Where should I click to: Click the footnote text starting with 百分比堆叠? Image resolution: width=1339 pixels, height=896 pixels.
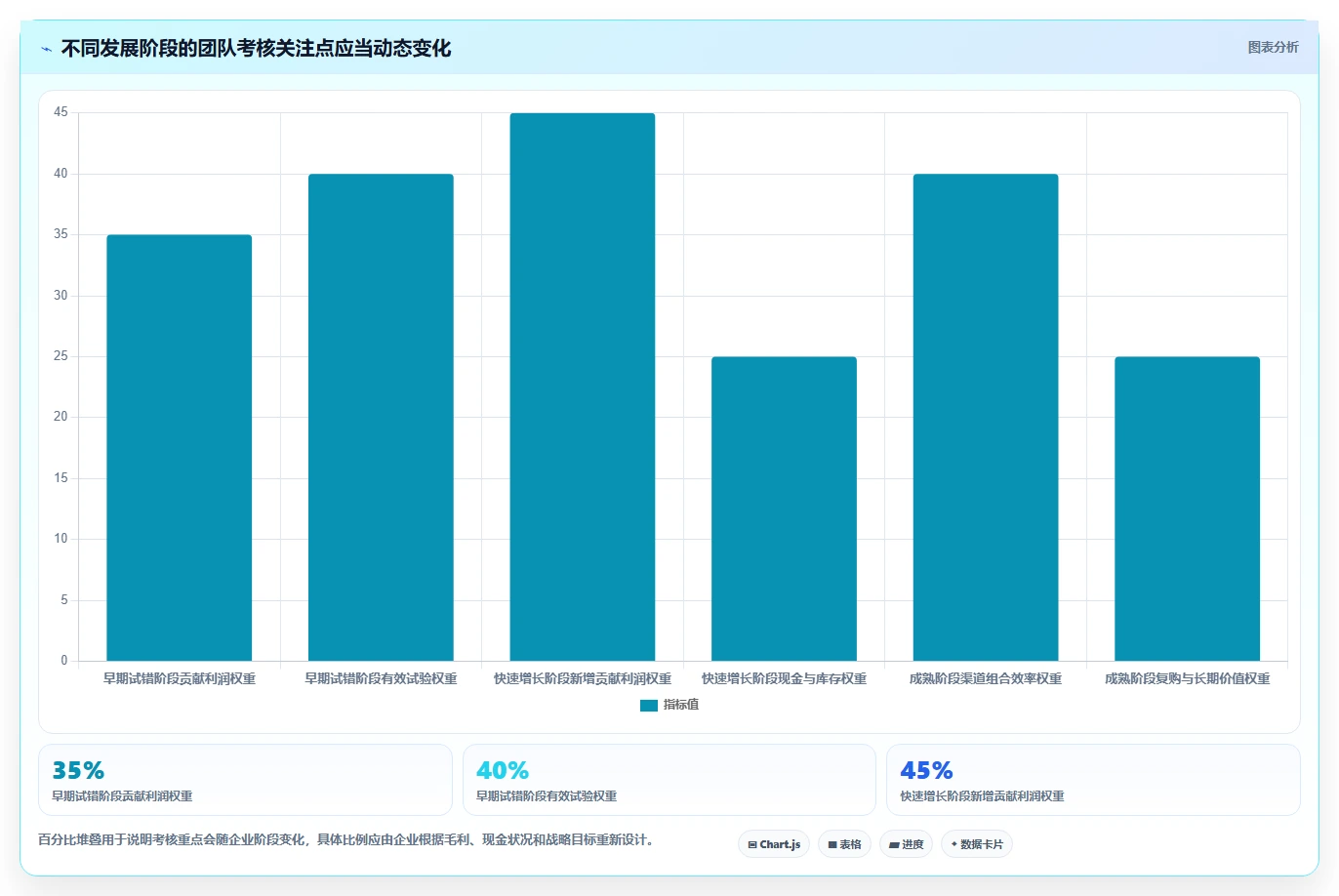pos(345,839)
